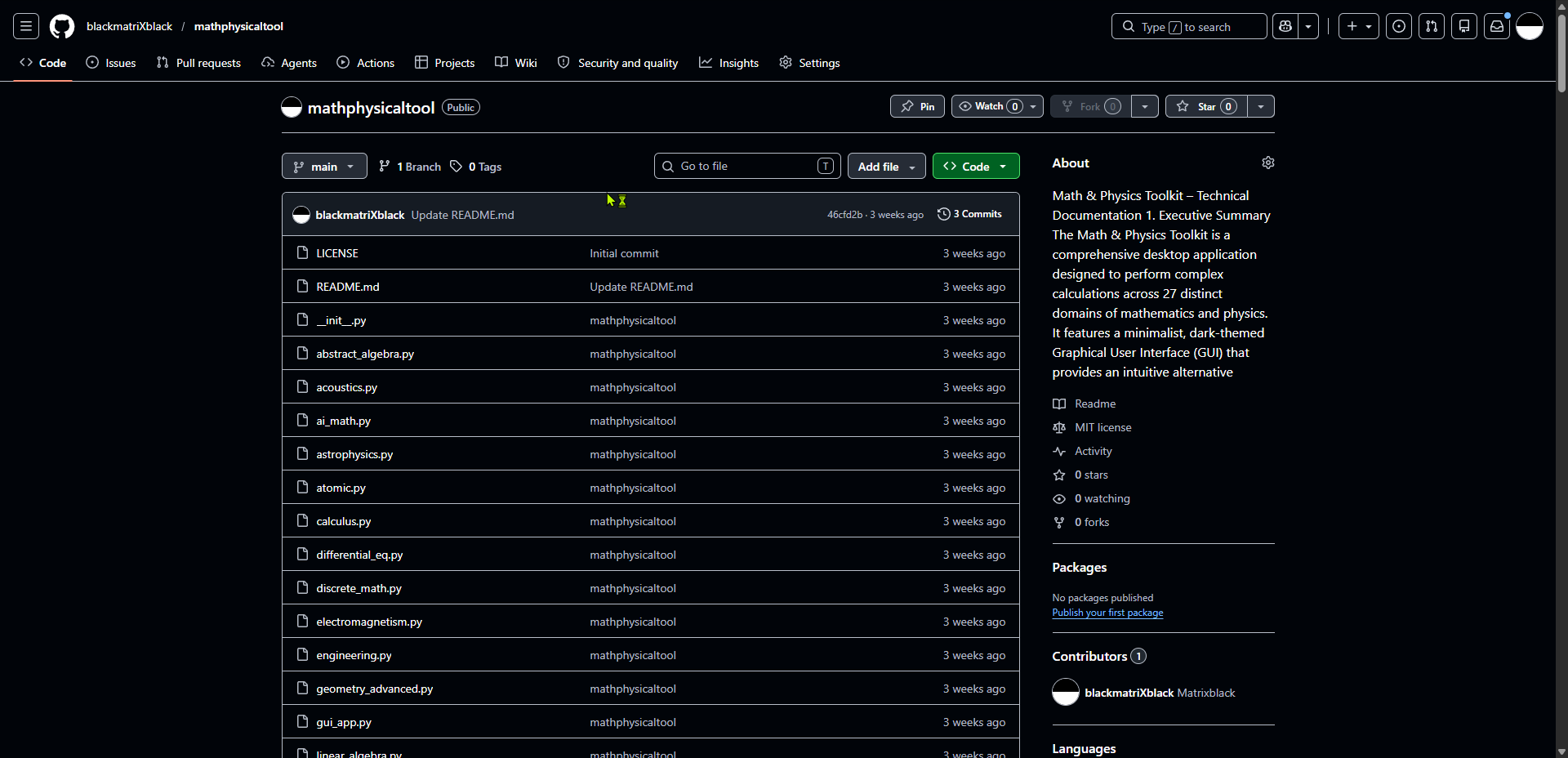Open the user profile avatar menu
This screenshot has height=758, width=1568.
[1530, 26]
